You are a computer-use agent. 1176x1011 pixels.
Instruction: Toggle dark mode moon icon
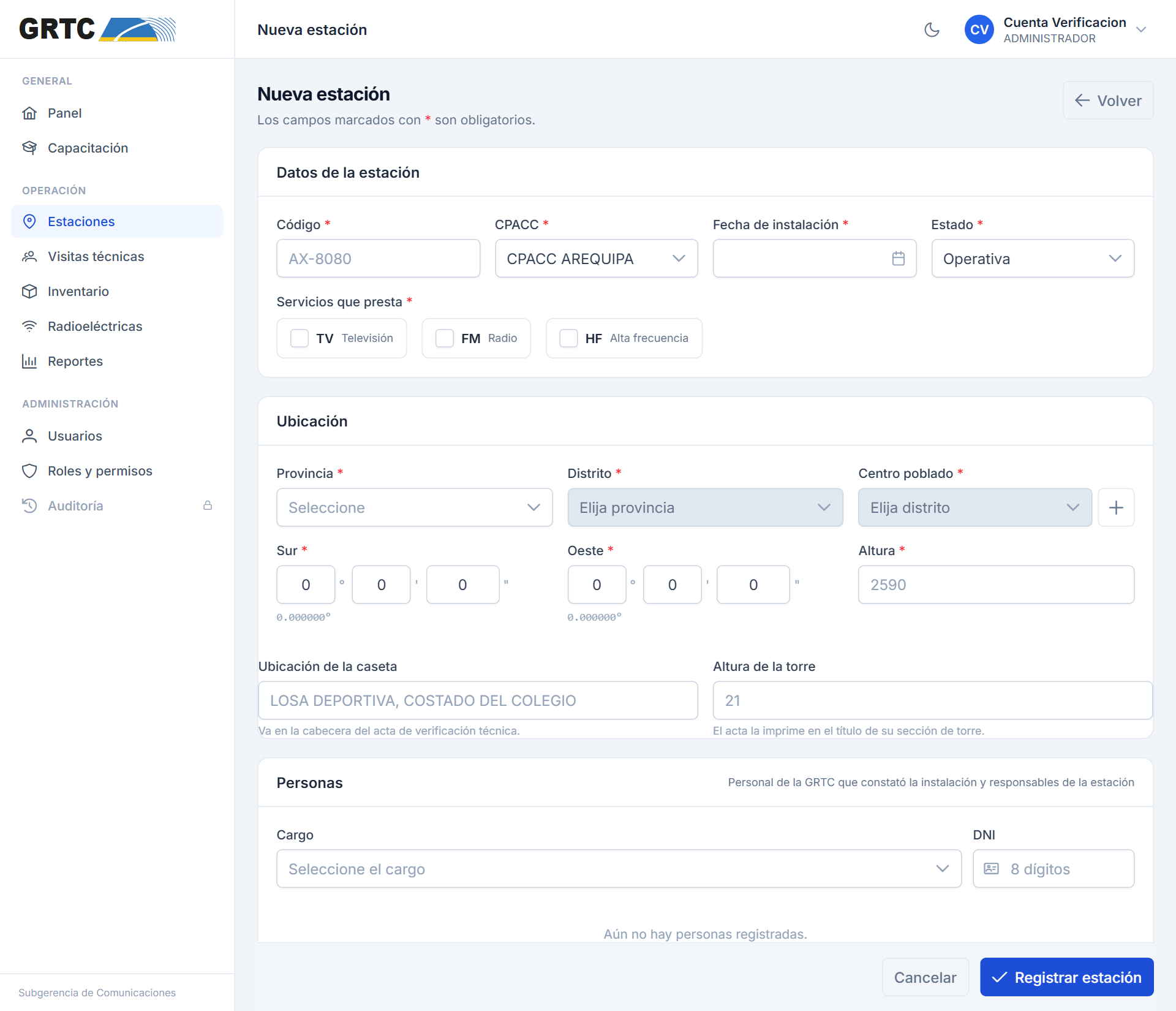pos(932,29)
